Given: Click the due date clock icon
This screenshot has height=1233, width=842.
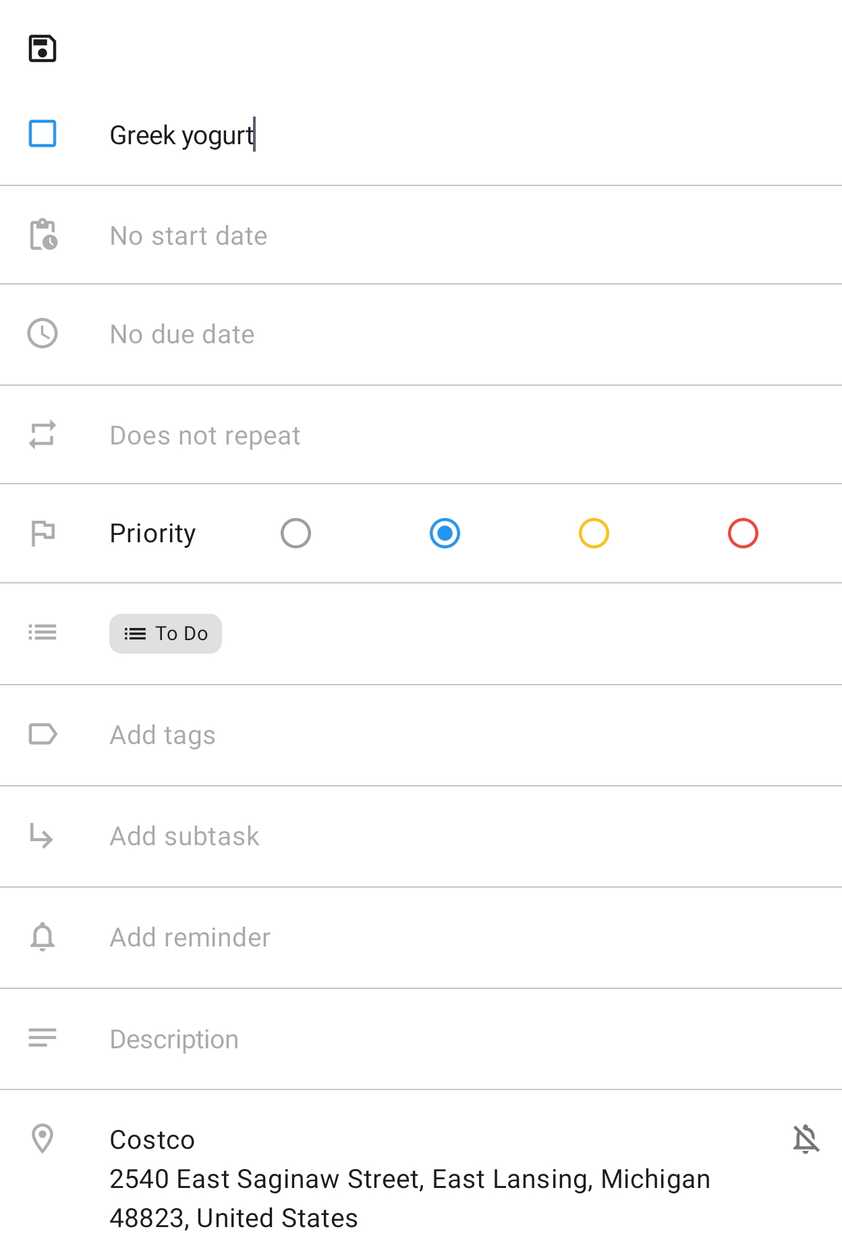Looking at the screenshot, I should tap(42, 333).
